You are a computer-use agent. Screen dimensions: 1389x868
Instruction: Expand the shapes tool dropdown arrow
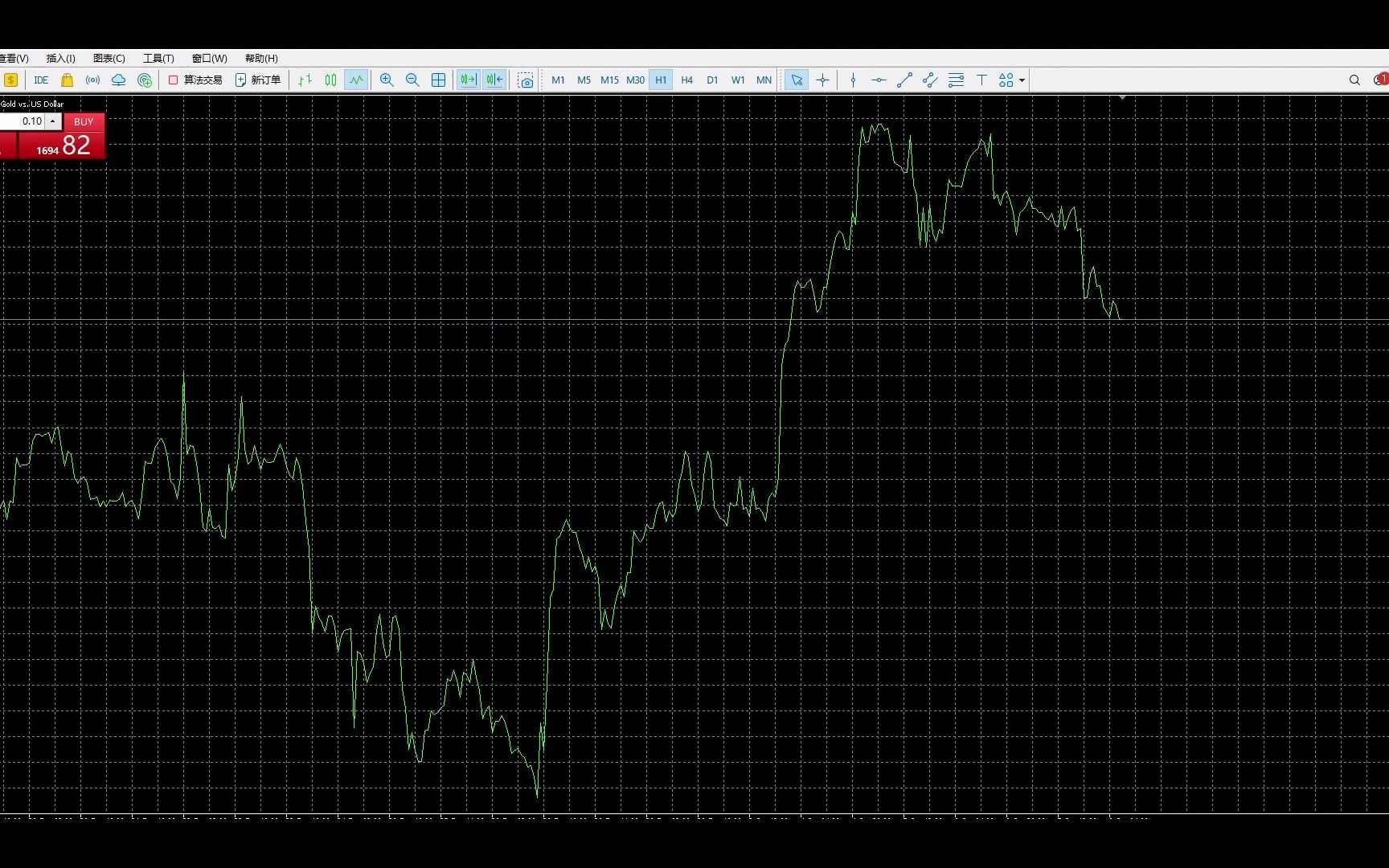(x=1022, y=80)
